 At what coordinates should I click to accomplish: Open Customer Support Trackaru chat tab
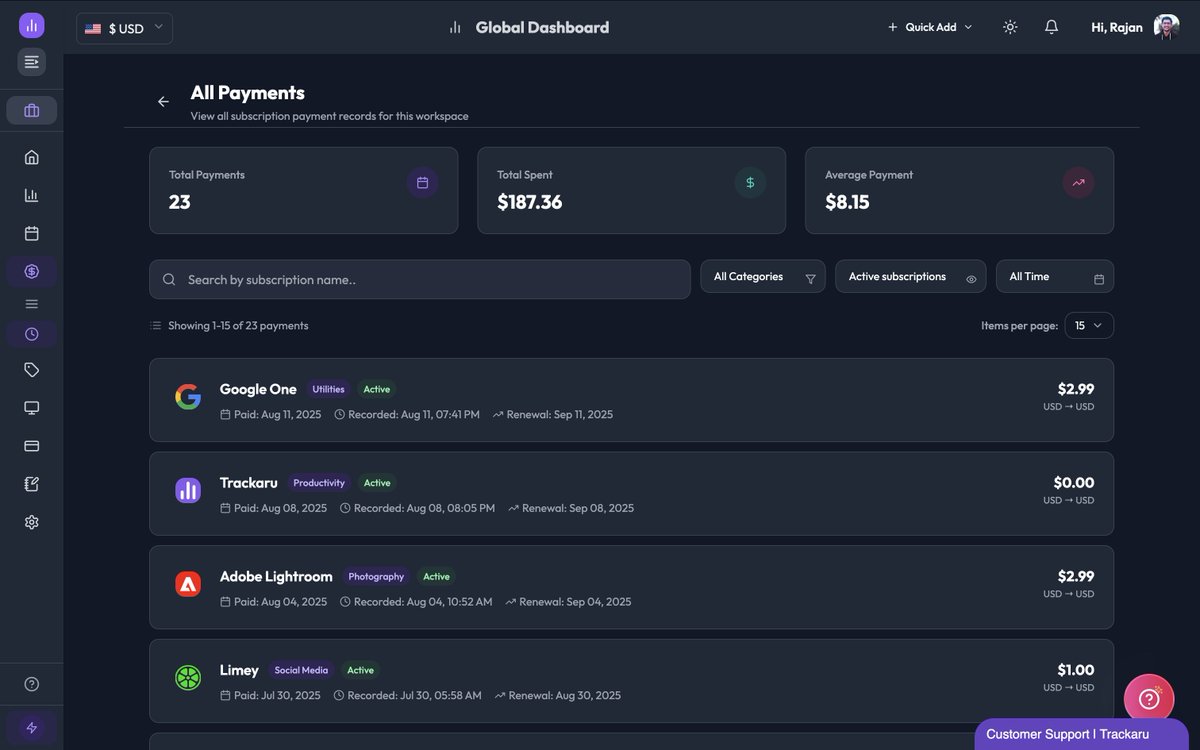[x=1081, y=734]
